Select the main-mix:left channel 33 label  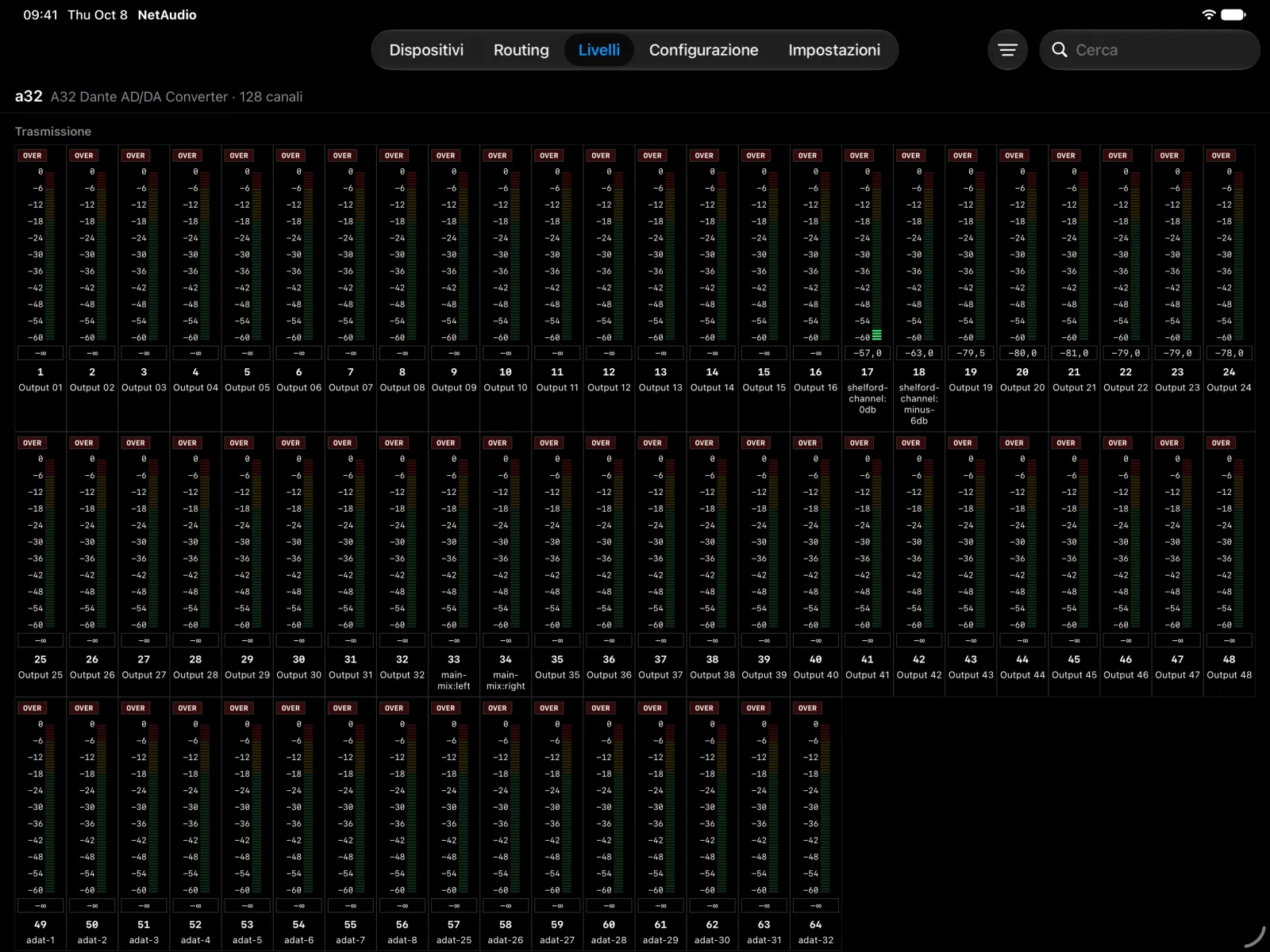tap(454, 681)
